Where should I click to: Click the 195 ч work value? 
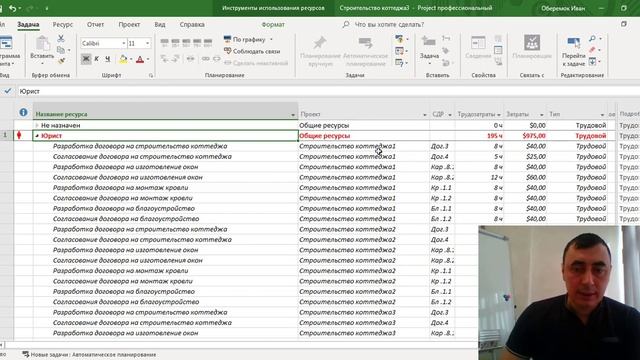coord(494,136)
